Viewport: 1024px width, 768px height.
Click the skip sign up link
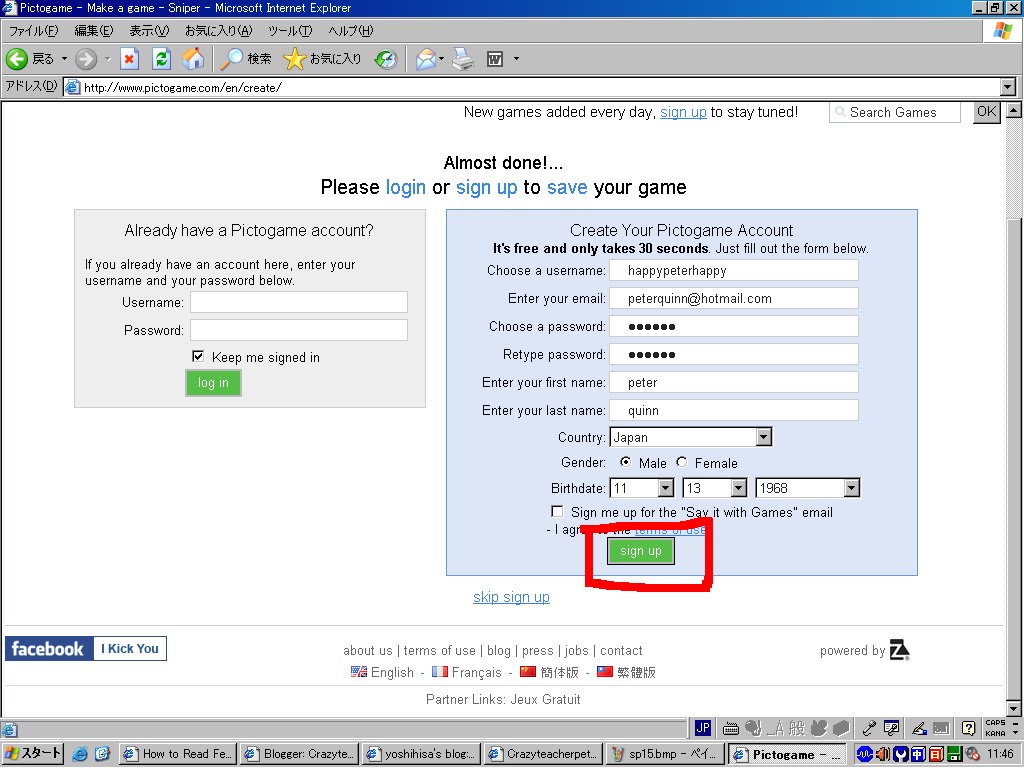point(511,597)
